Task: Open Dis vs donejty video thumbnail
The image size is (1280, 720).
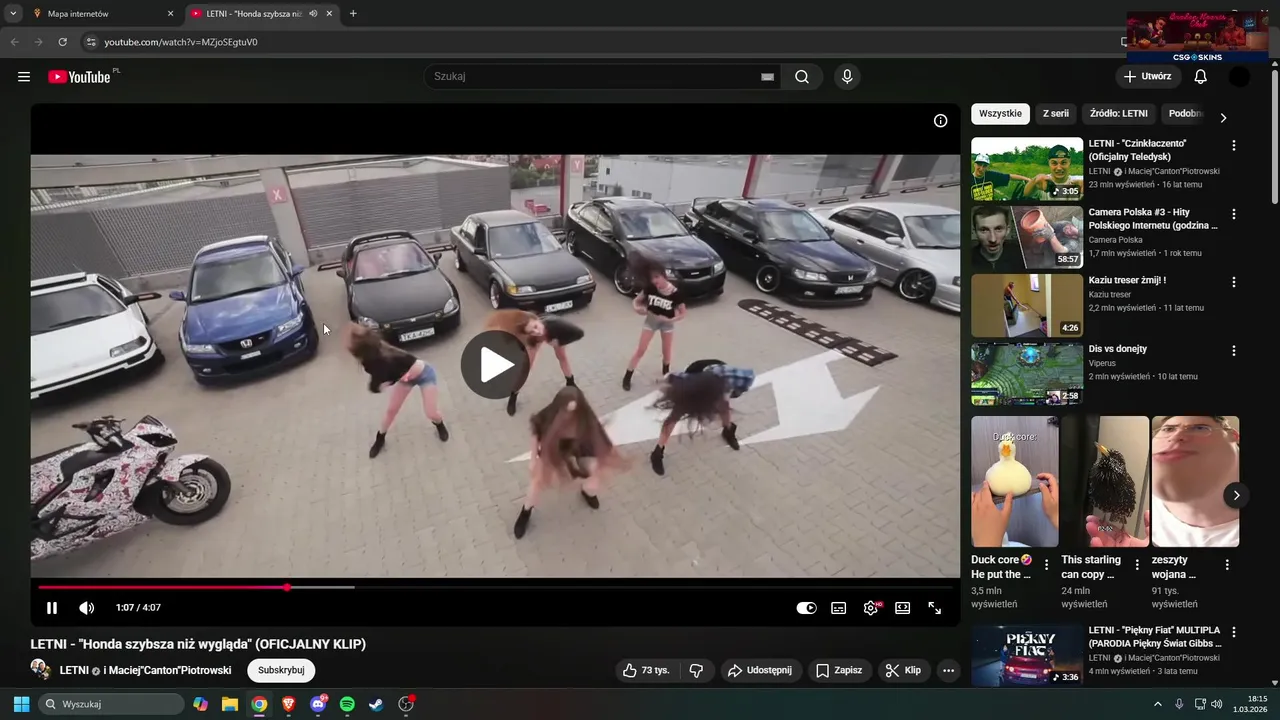Action: [1027, 374]
